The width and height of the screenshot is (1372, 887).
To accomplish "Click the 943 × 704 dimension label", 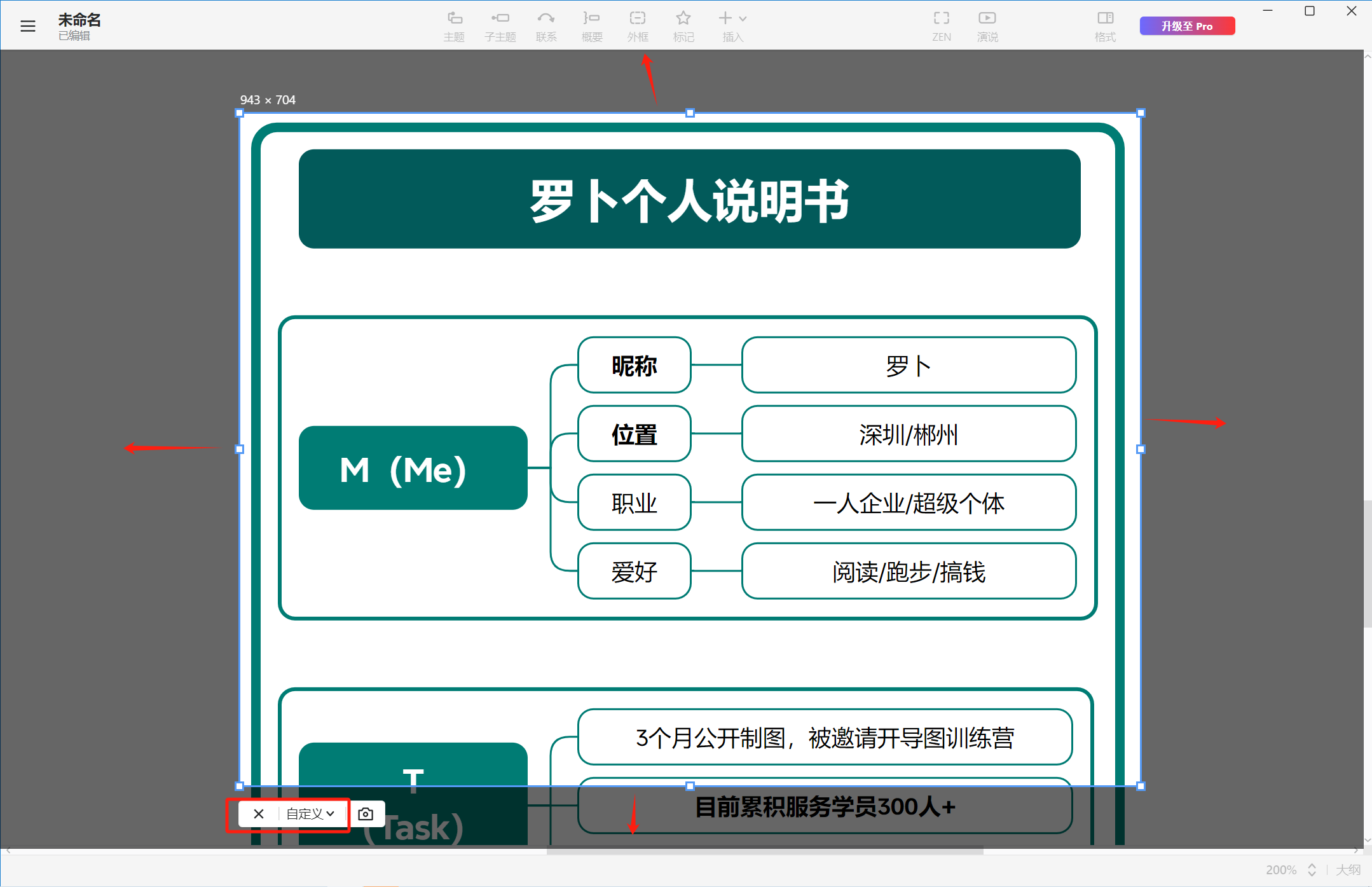I will [268, 100].
